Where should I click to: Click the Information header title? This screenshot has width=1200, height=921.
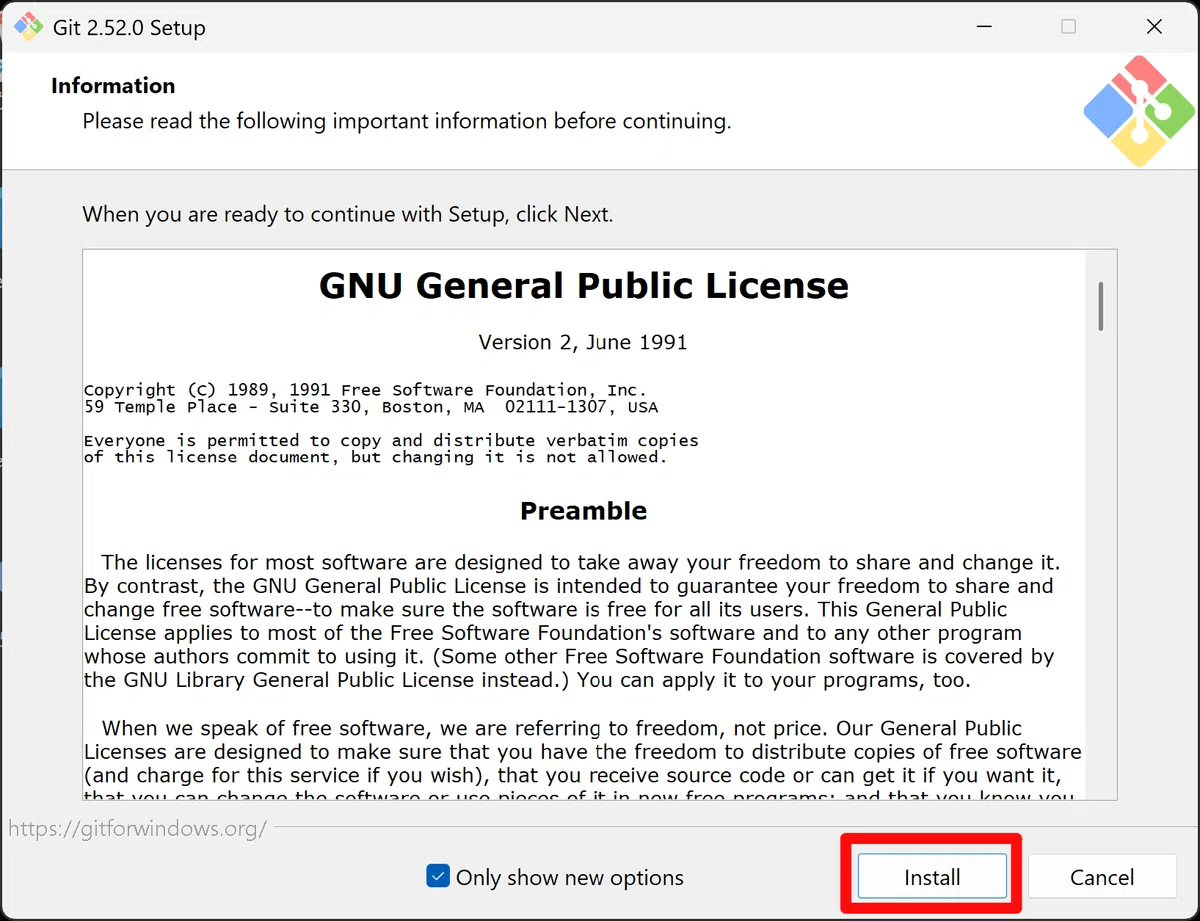(113, 86)
